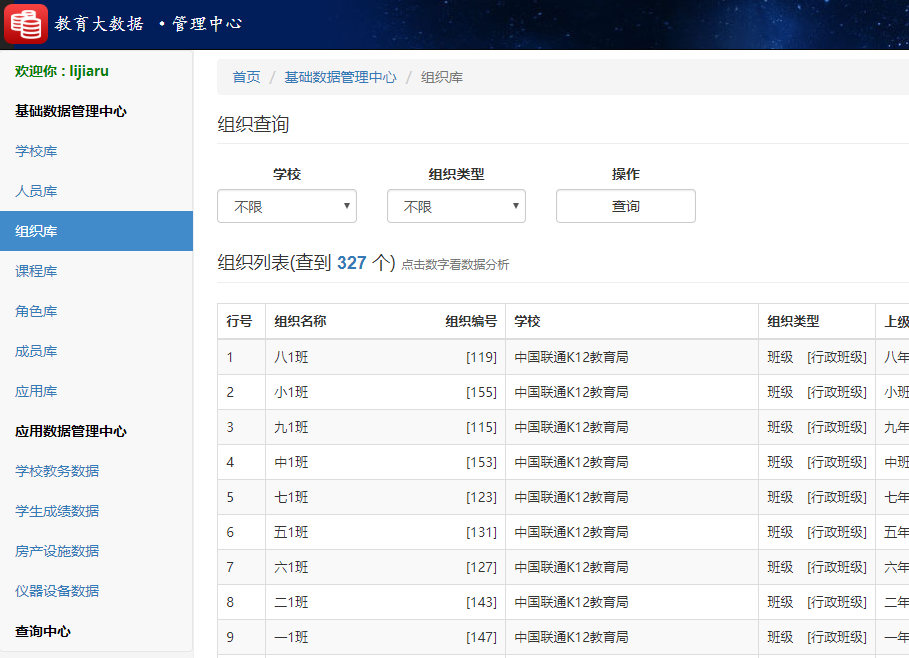Open the 成员库 sidebar entry

click(36, 351)
